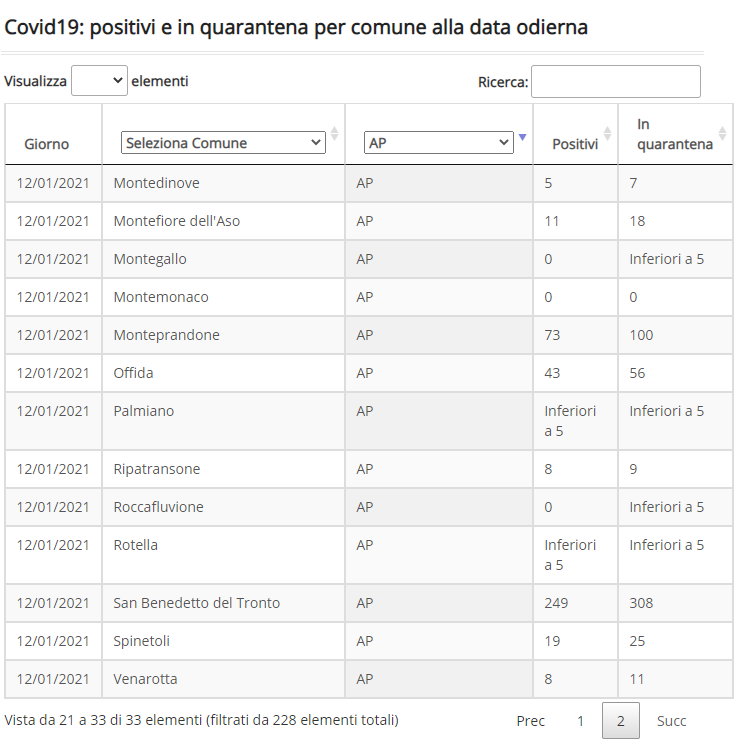Select the San Benedetto del Tronto row
This screenshot has width=737, height=753.
tap(369, 603)
